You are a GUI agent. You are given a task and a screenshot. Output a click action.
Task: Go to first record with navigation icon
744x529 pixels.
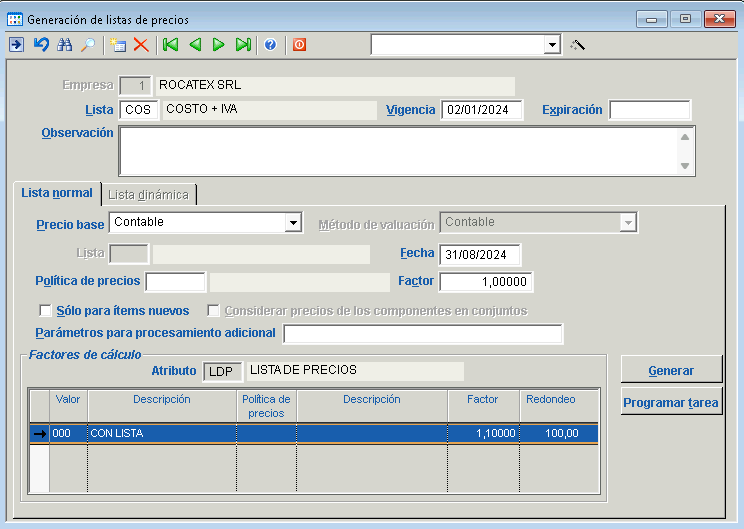171,45
